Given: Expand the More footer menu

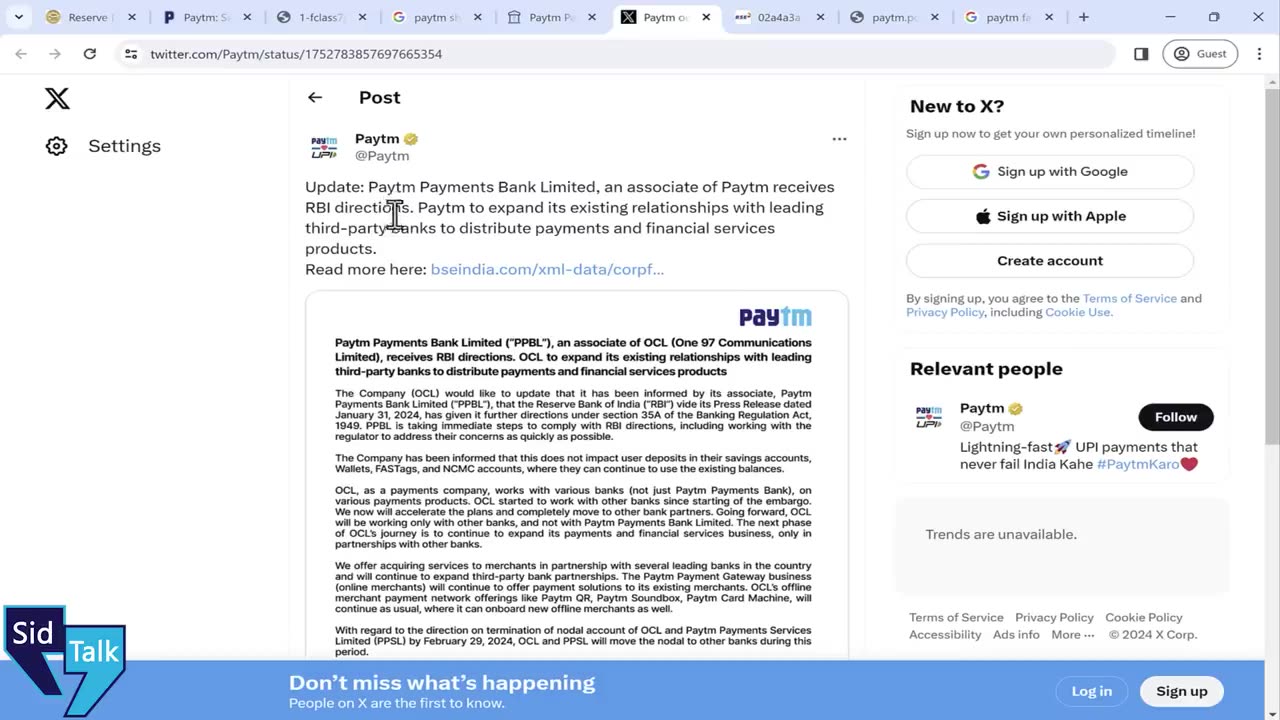Looking at the screenshot, I should click(x=1073, y=634).
